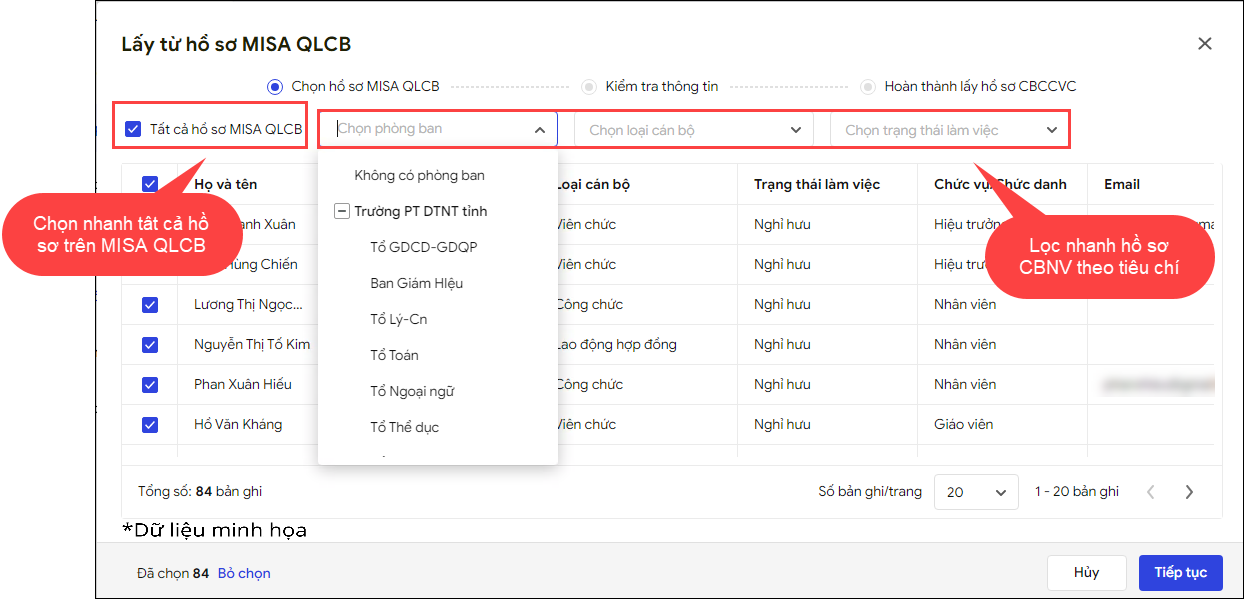Select Tổ Toán from department list
Viewport: 1244px width, 599px height.
pos(394,355)
